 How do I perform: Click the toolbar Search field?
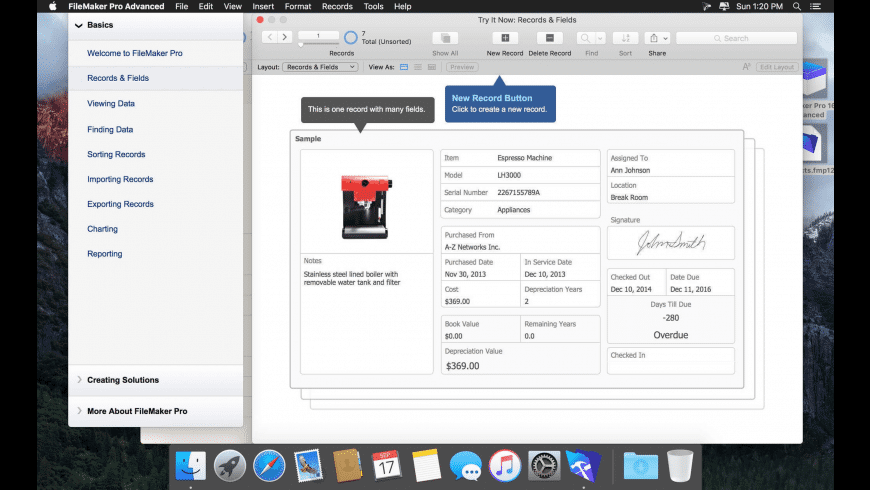point(736,38)
